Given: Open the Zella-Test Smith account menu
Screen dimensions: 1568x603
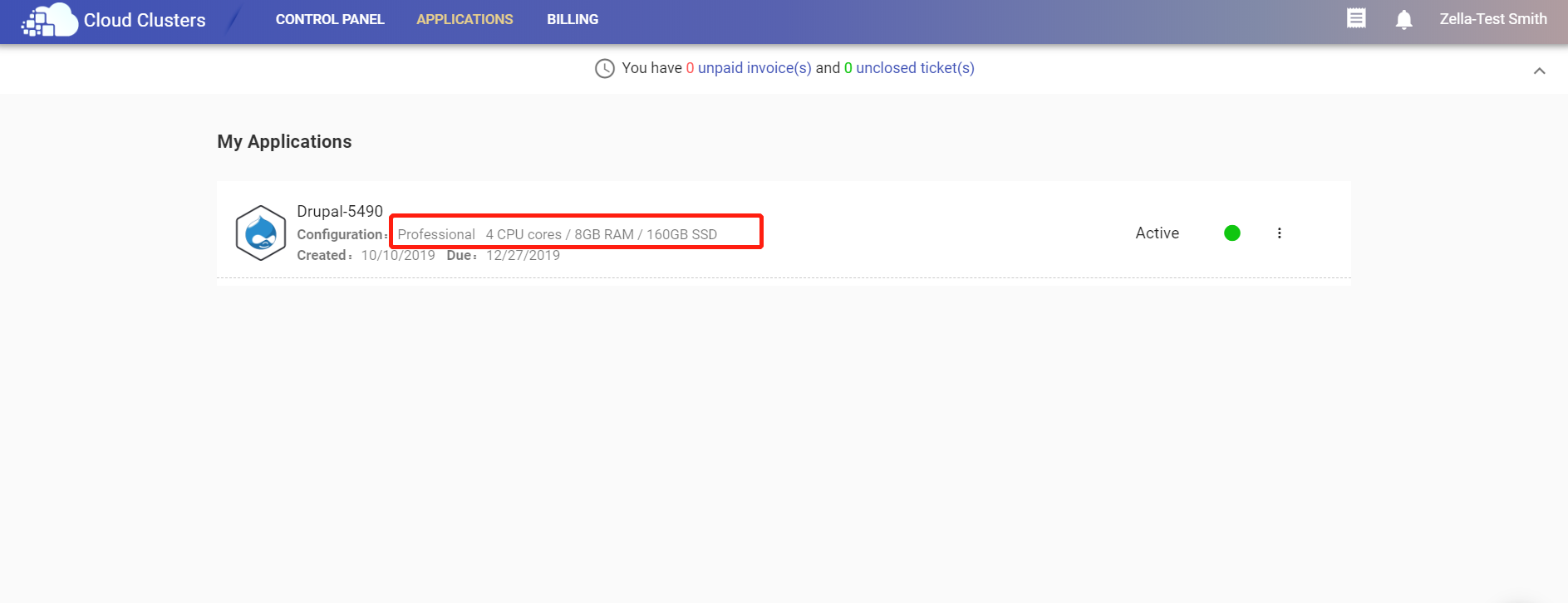Looking at the screenshot, I should 1493,19.
